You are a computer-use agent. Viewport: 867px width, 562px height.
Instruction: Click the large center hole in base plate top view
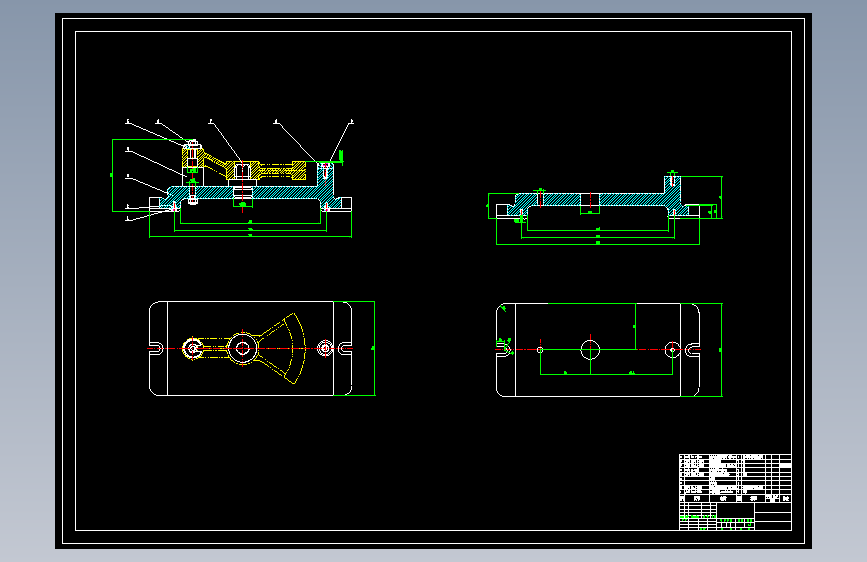tap(590, 350)
